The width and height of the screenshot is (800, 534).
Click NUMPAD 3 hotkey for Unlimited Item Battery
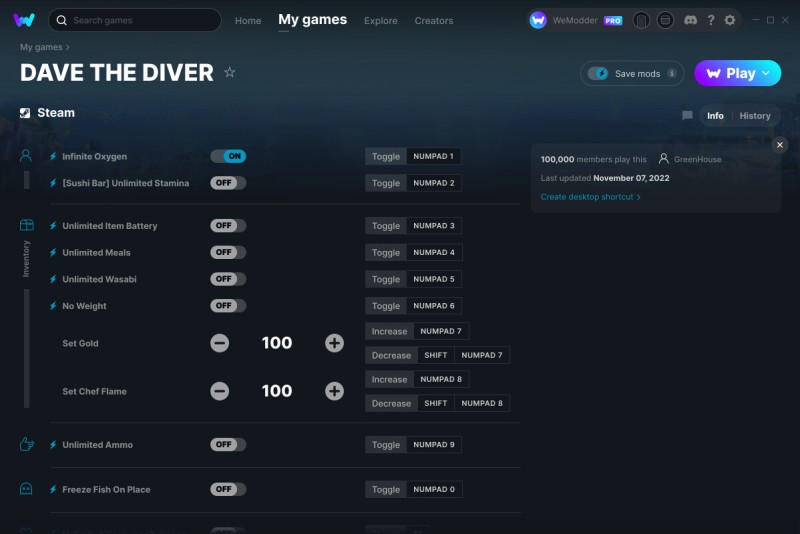point(434,225)
